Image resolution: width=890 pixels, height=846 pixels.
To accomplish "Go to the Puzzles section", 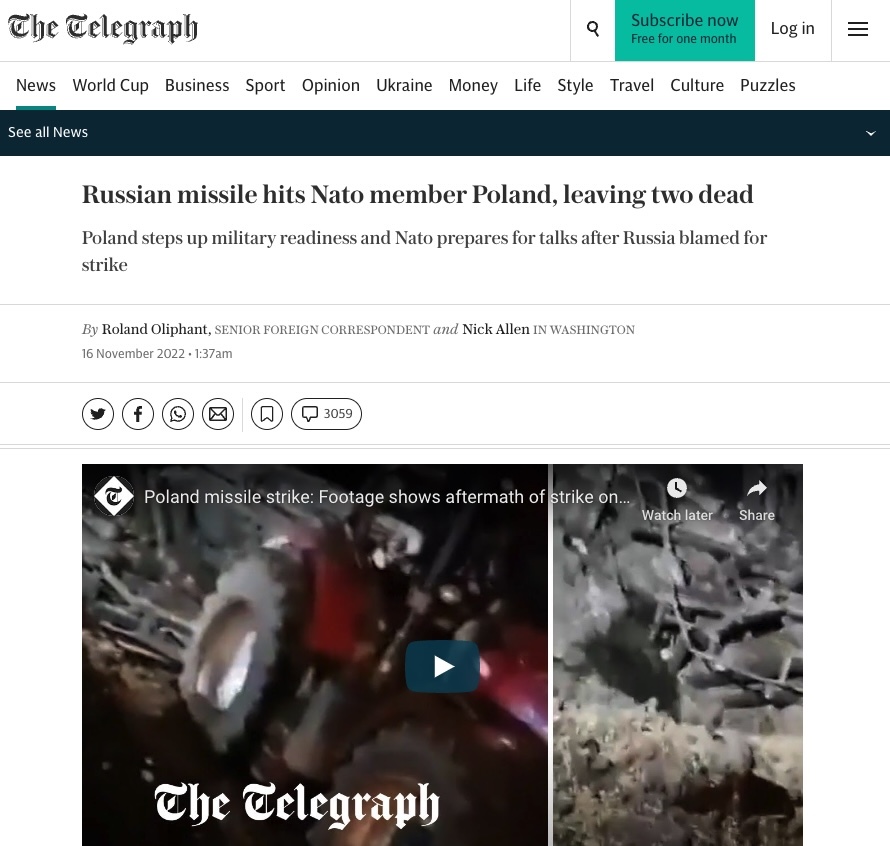I will click(767, 85).
